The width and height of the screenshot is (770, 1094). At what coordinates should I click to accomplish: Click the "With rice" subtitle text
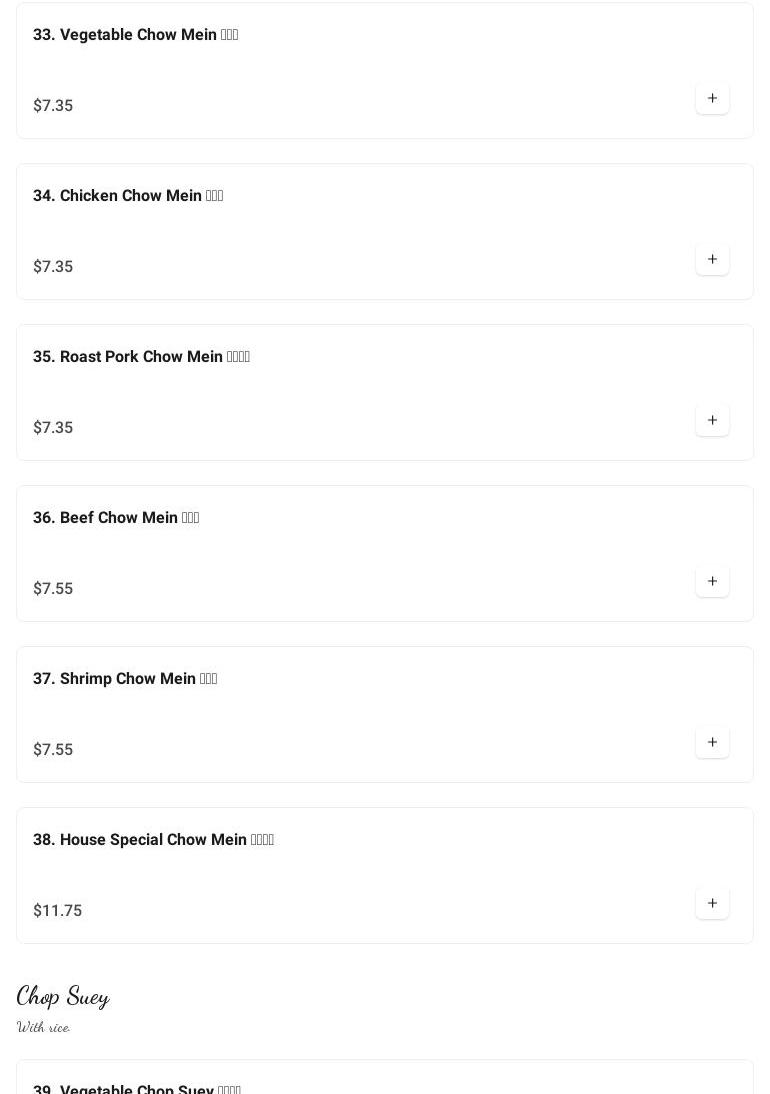[x=43, y=1027]
